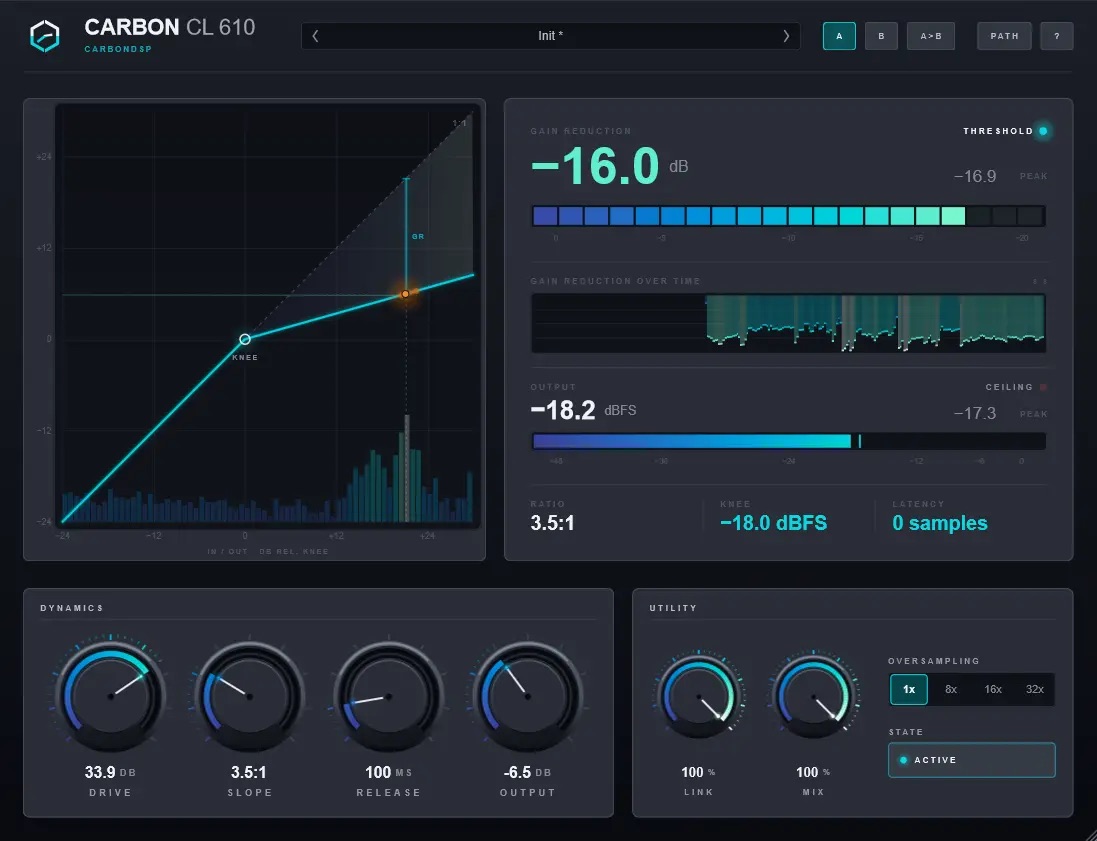Viewport: 1097px width, 841px height.
Task: Click the orange gain reduction point on graph
Action: 405,294
